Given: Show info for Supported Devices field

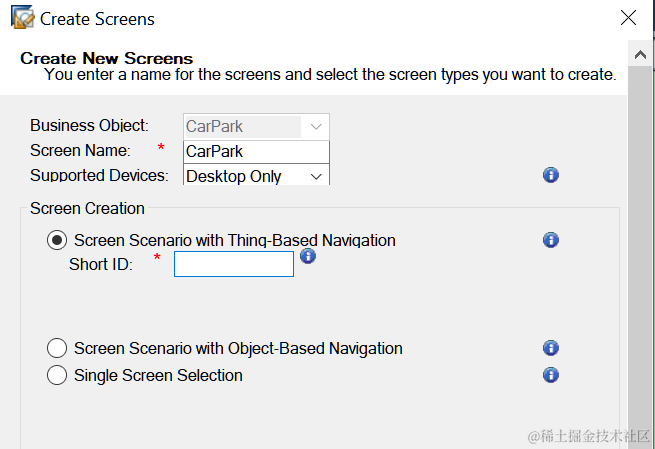Looking at the screenshot, I should click(x=550, y=175).
